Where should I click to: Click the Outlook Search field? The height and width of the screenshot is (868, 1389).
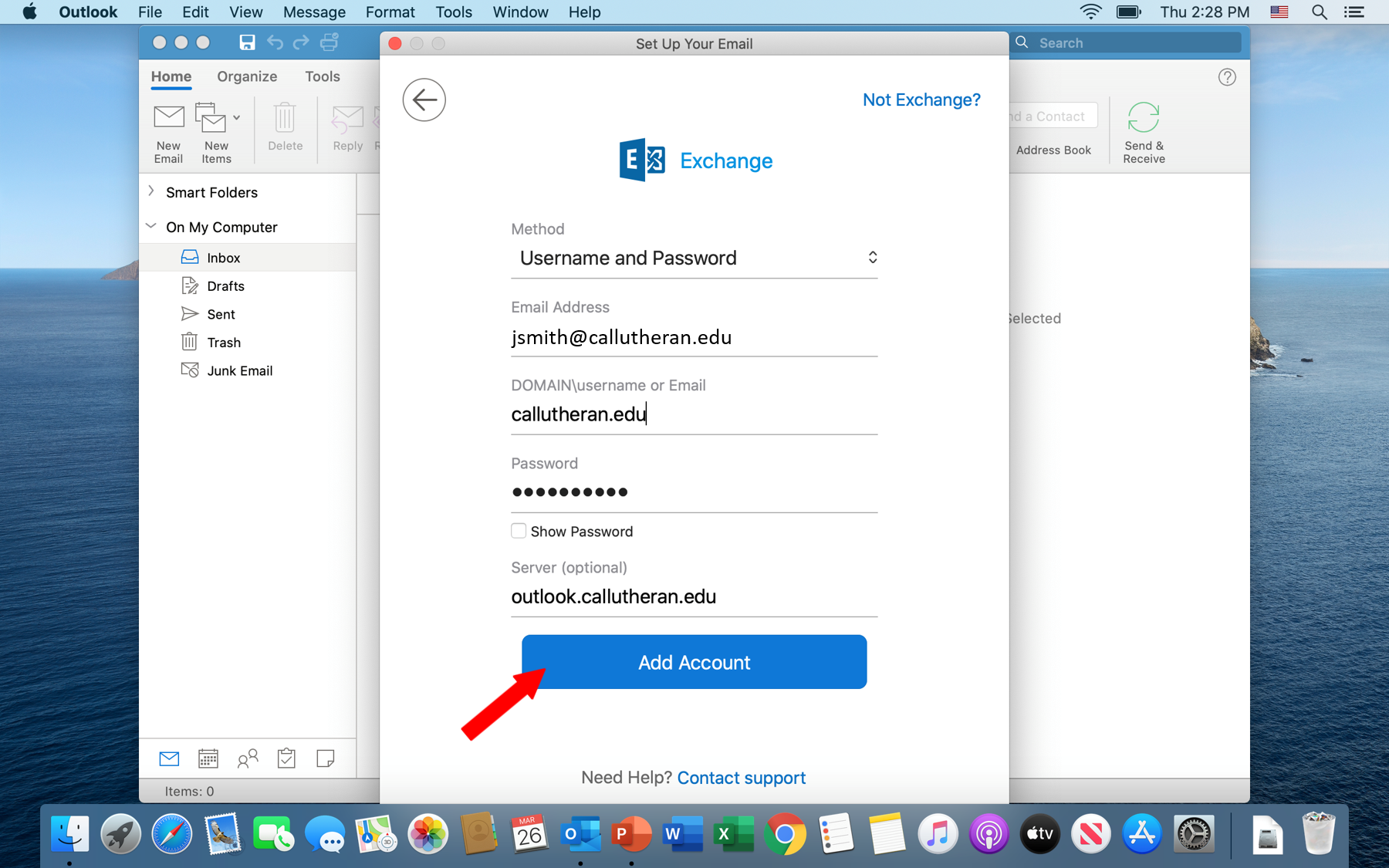(1128, 43)
